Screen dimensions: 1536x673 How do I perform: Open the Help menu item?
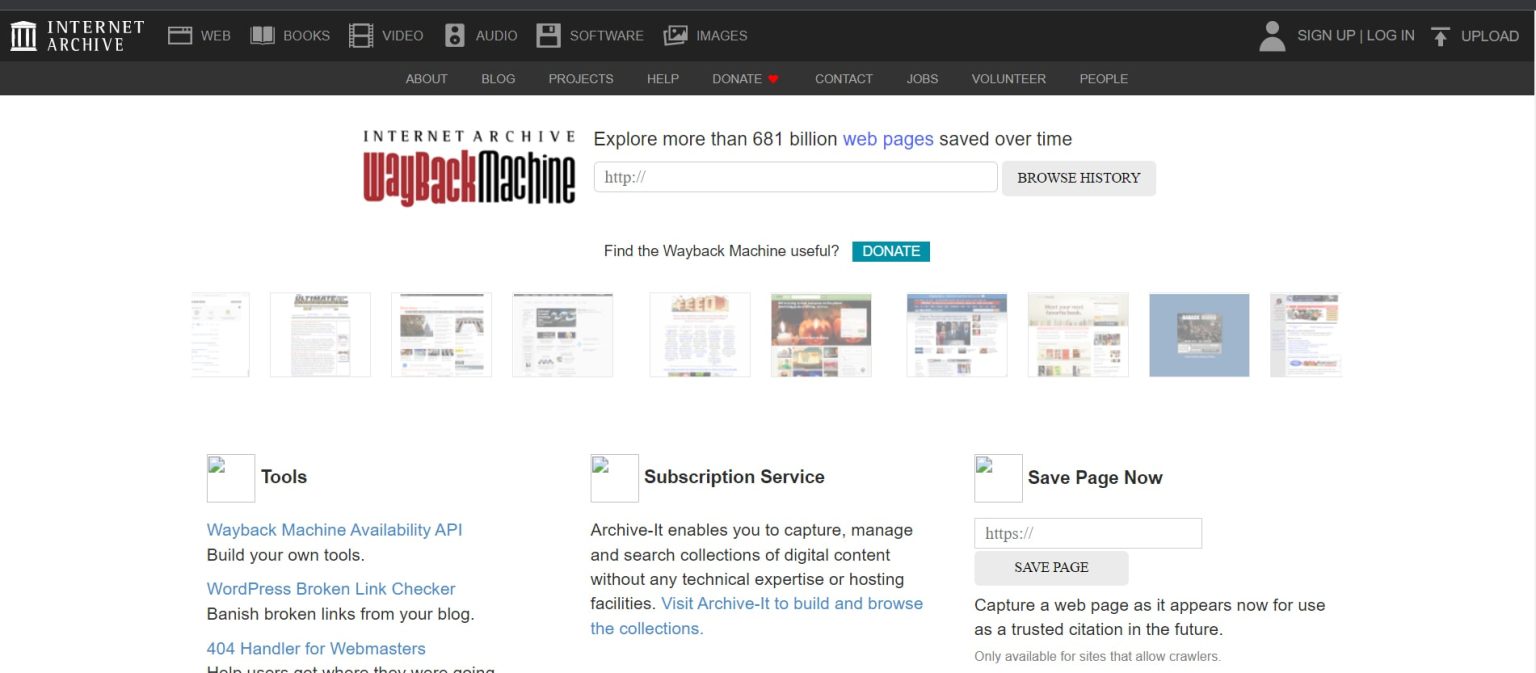(x=663, y=79)
